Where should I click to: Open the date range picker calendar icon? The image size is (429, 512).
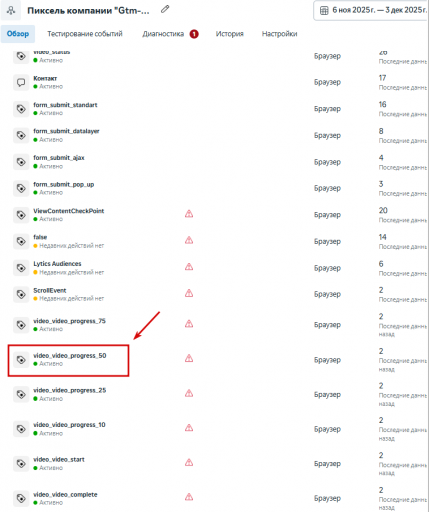[x=324, y=10]
